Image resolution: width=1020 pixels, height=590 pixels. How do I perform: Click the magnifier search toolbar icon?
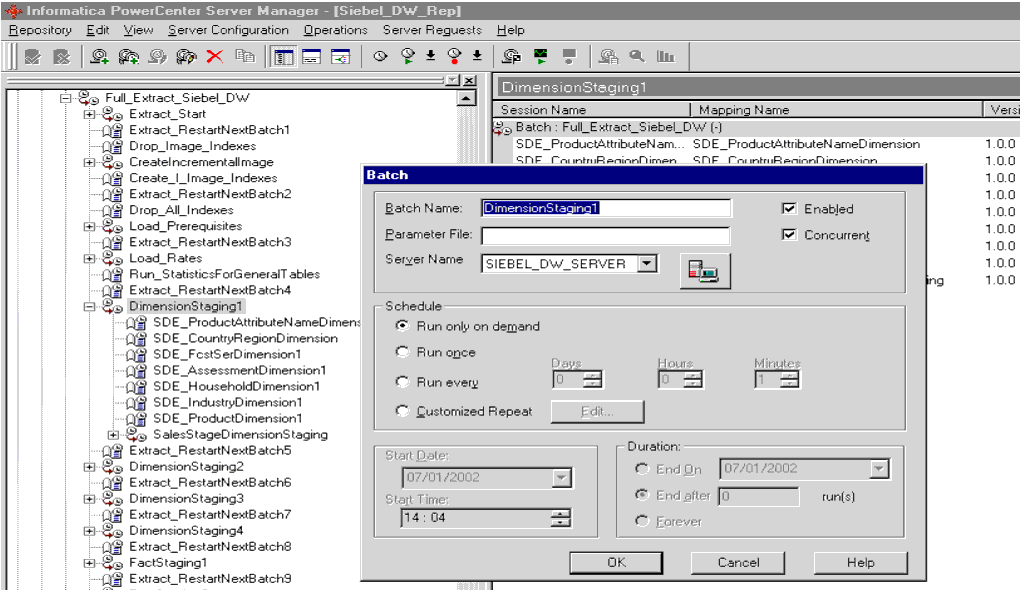637,57
